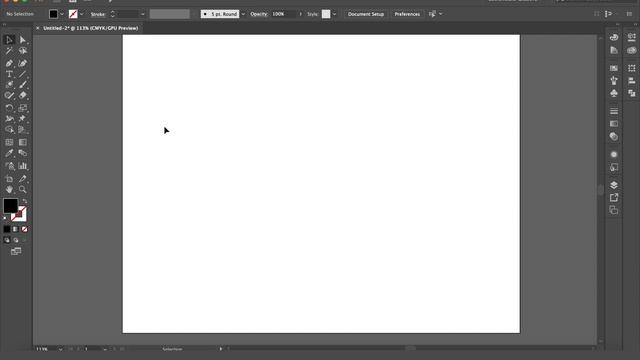Open the zoom level dropdown at 113%
640x360 pixels.
click(x=60, y=349)
